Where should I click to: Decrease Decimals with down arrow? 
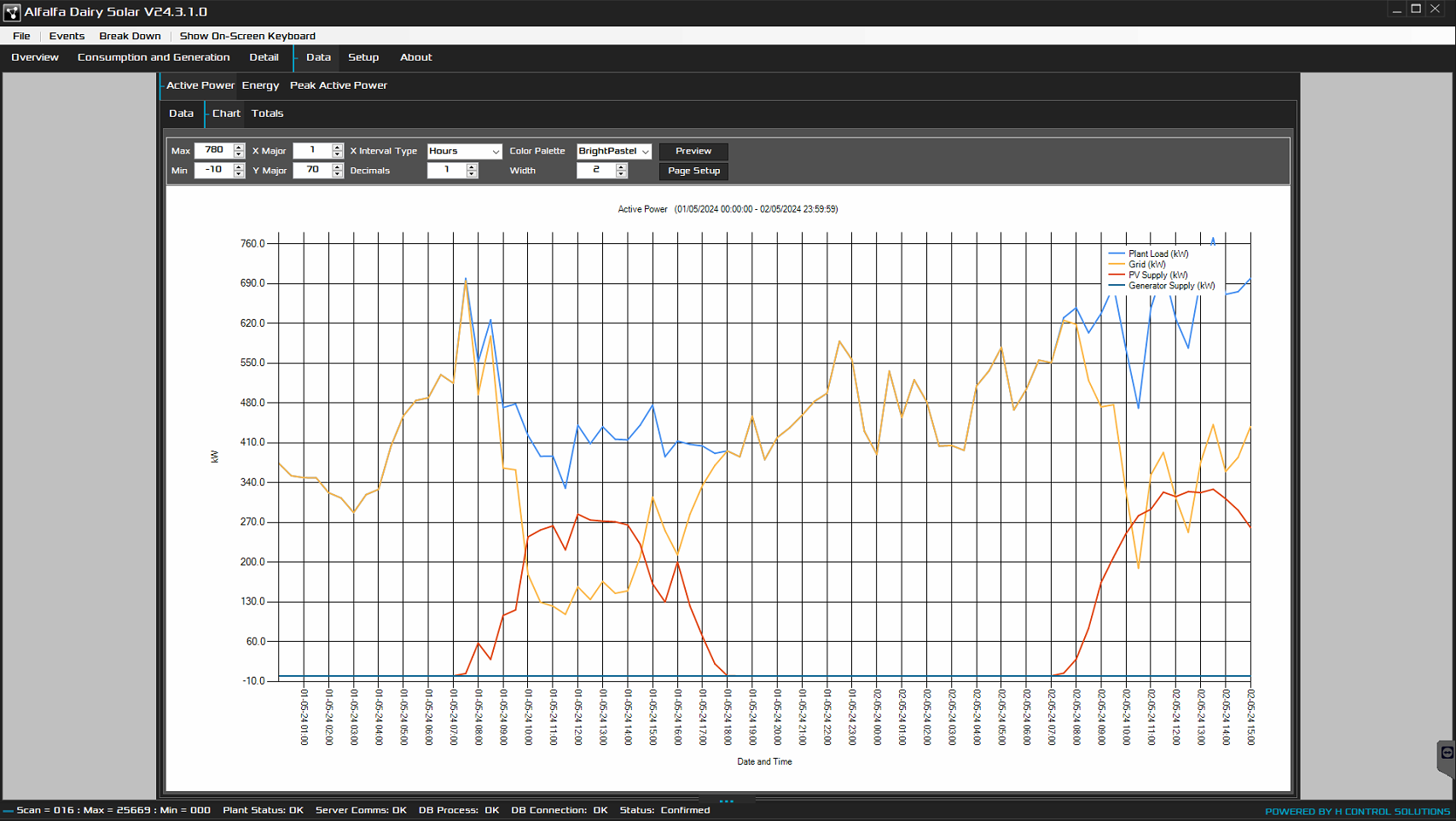(x=472, y=175)
